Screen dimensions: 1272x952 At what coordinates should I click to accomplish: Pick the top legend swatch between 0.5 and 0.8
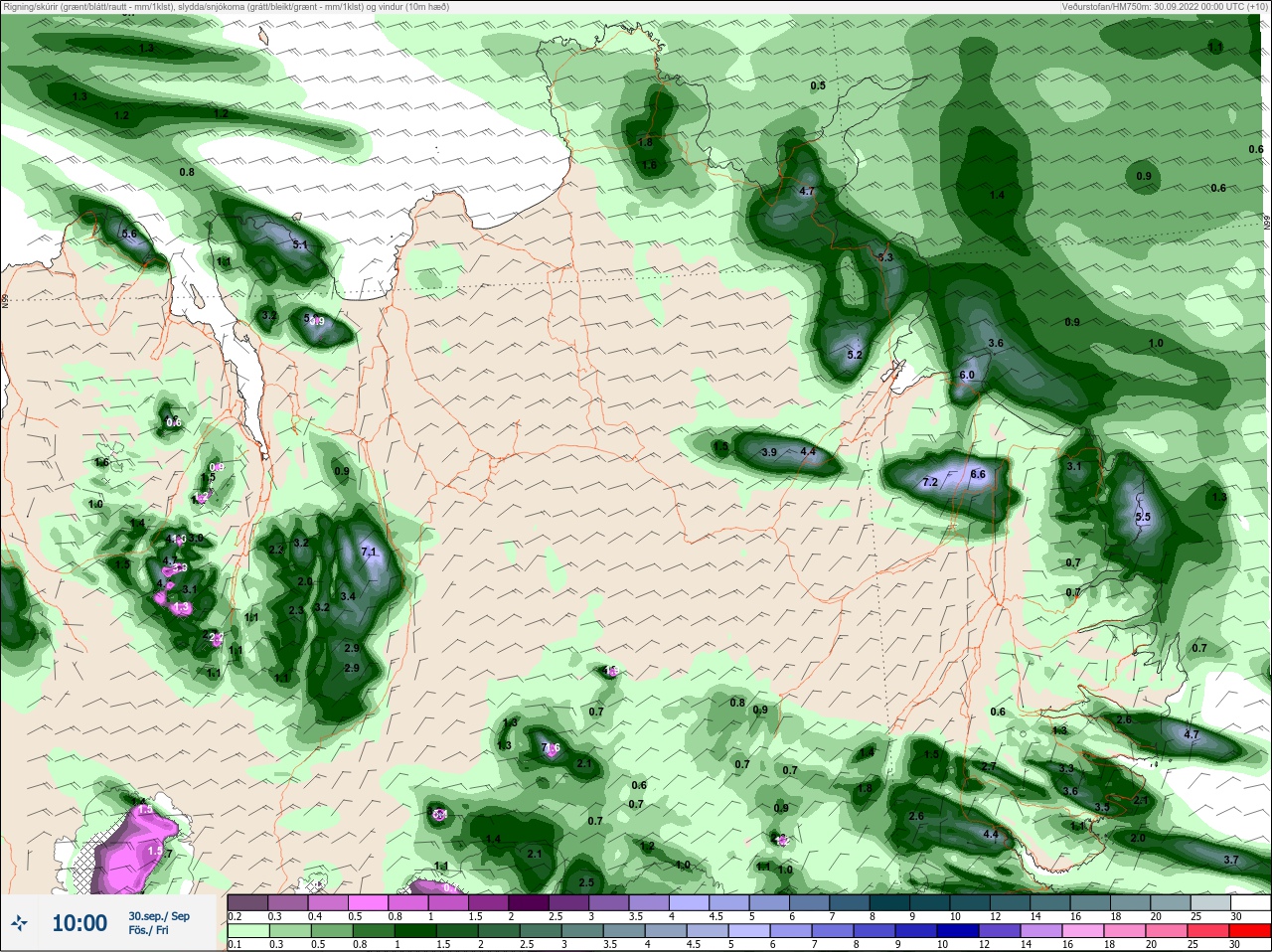(368, 903)
